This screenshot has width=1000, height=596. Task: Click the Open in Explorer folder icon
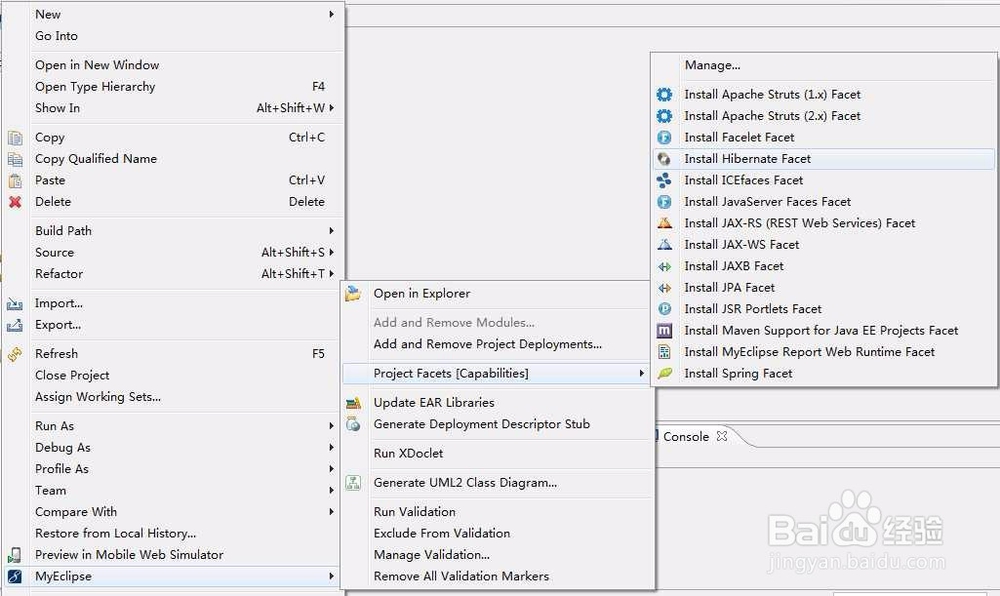(353, 294)
